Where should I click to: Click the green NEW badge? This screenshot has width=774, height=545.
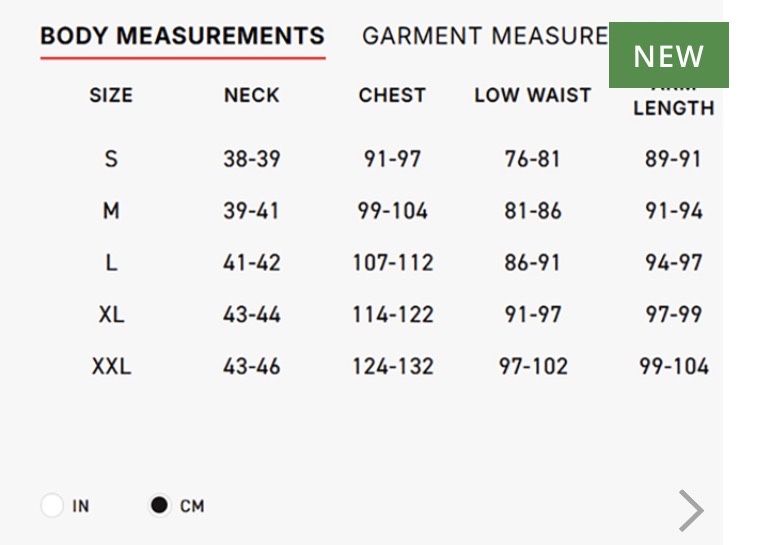tap(668, 55)
